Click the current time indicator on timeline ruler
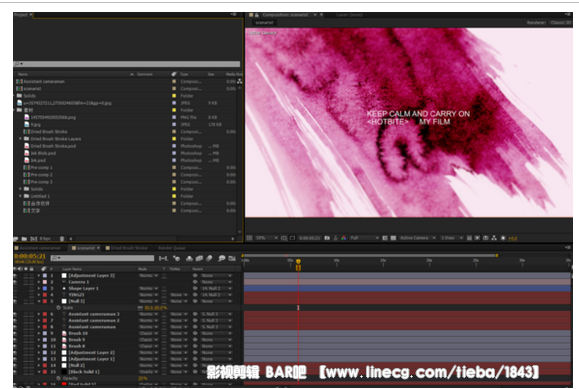The height and width of the screenshot is (389, 579). (298, 262)
